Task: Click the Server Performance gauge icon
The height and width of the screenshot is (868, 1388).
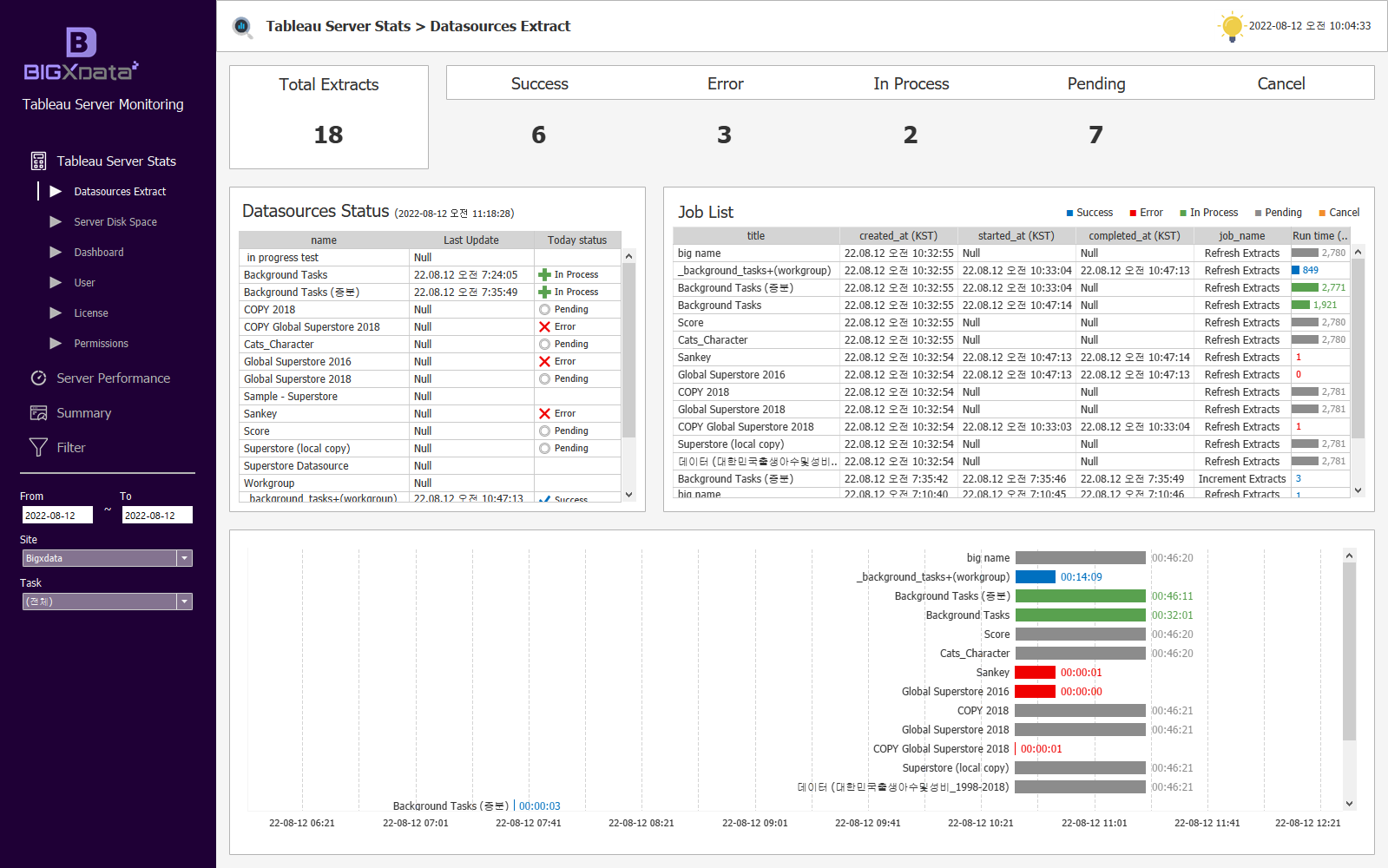Action: pos(38,378)
